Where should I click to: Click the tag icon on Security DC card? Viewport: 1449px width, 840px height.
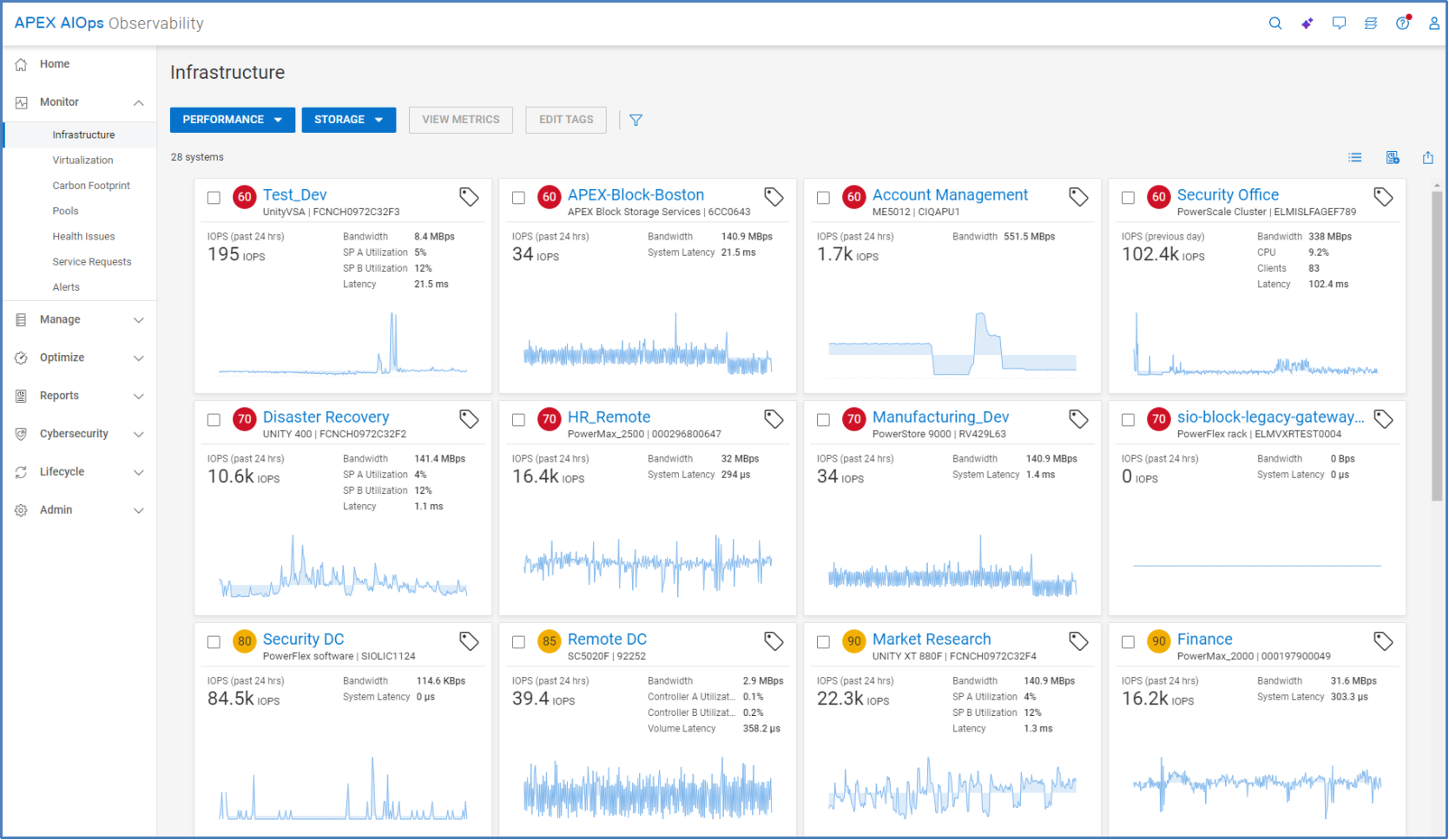pos(469,641)
